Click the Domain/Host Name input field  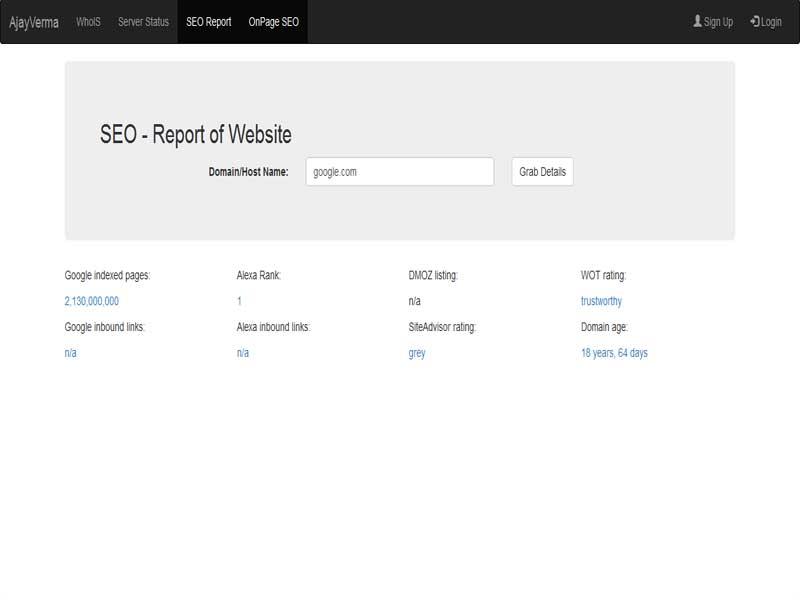point(400,172)
